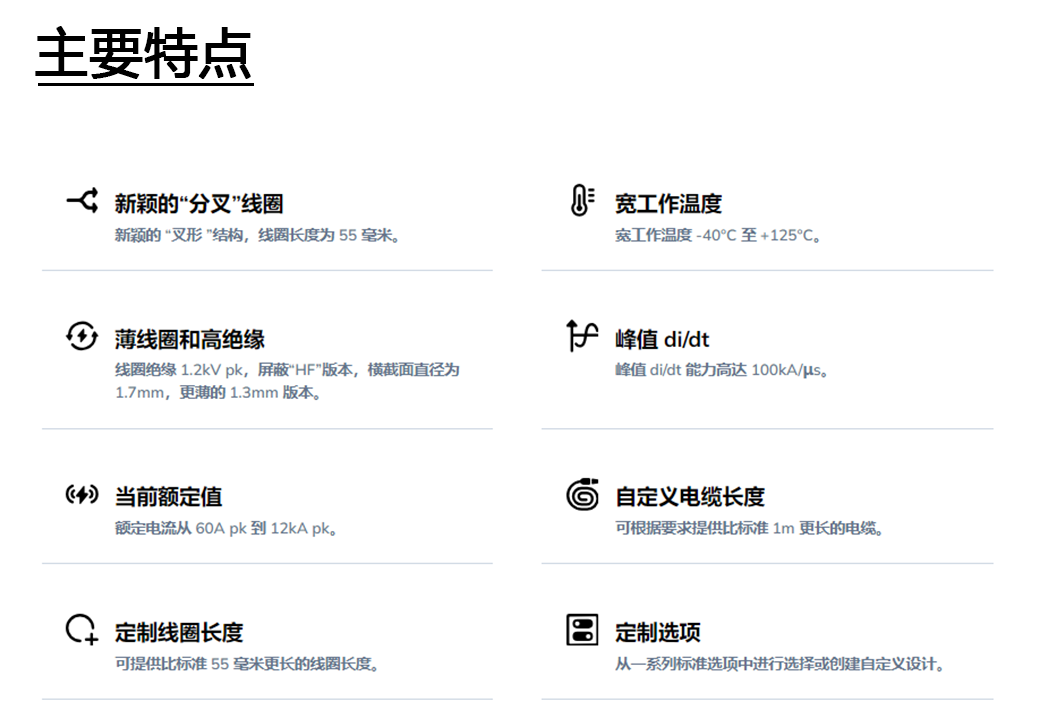1048x719 pixels.
Task: Select heading 定制选项
Action: pyautogui.click(x=658, y=633)
